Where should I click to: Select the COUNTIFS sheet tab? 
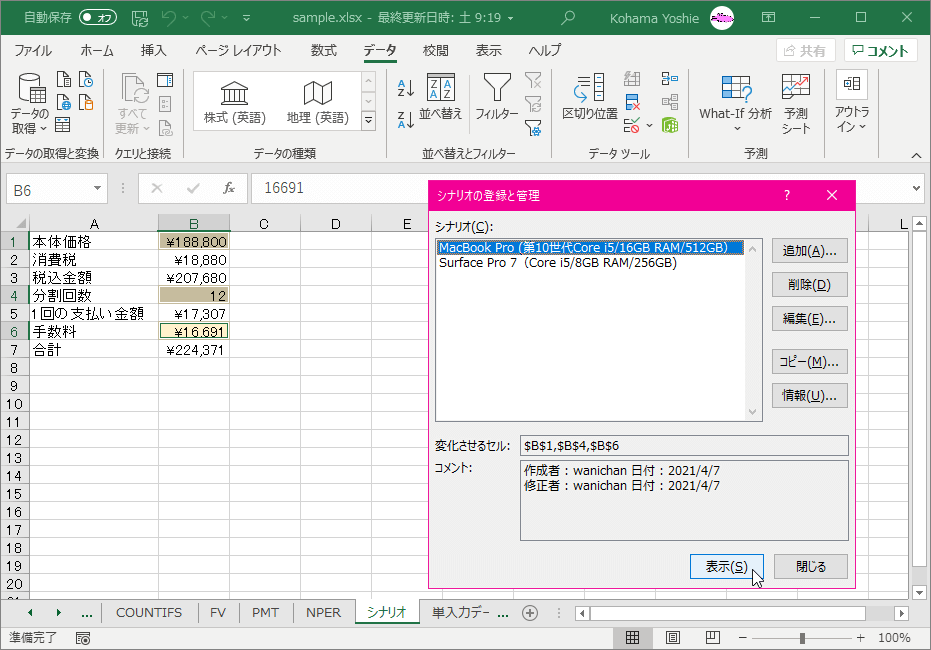tap(149, 613)
